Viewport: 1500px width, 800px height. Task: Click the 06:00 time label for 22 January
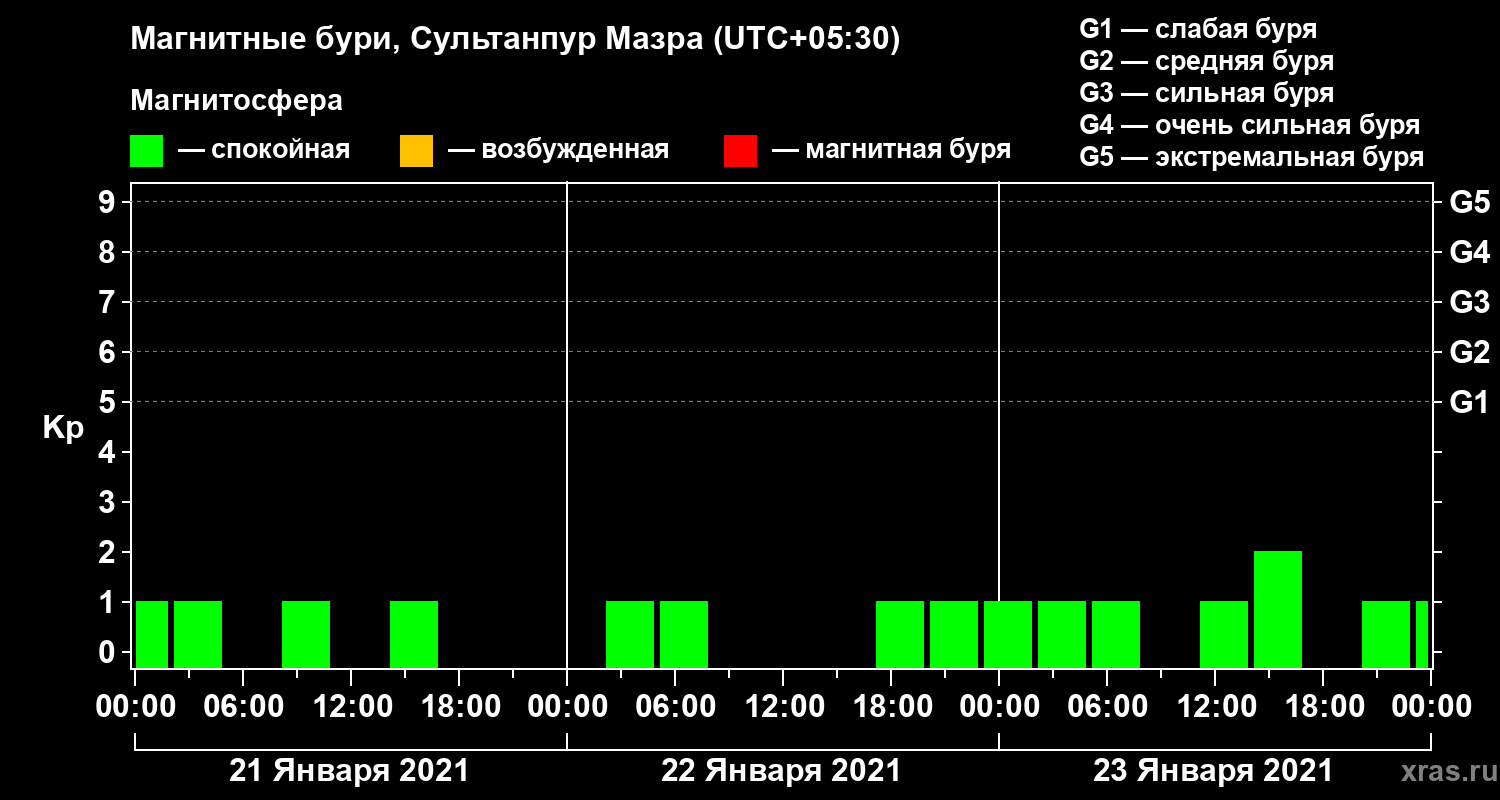675,707
